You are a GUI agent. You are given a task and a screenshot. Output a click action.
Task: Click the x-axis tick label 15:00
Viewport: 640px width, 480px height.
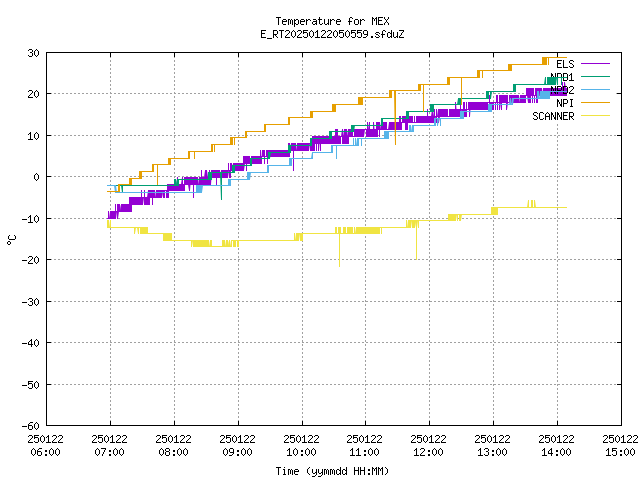click(620, 452)
